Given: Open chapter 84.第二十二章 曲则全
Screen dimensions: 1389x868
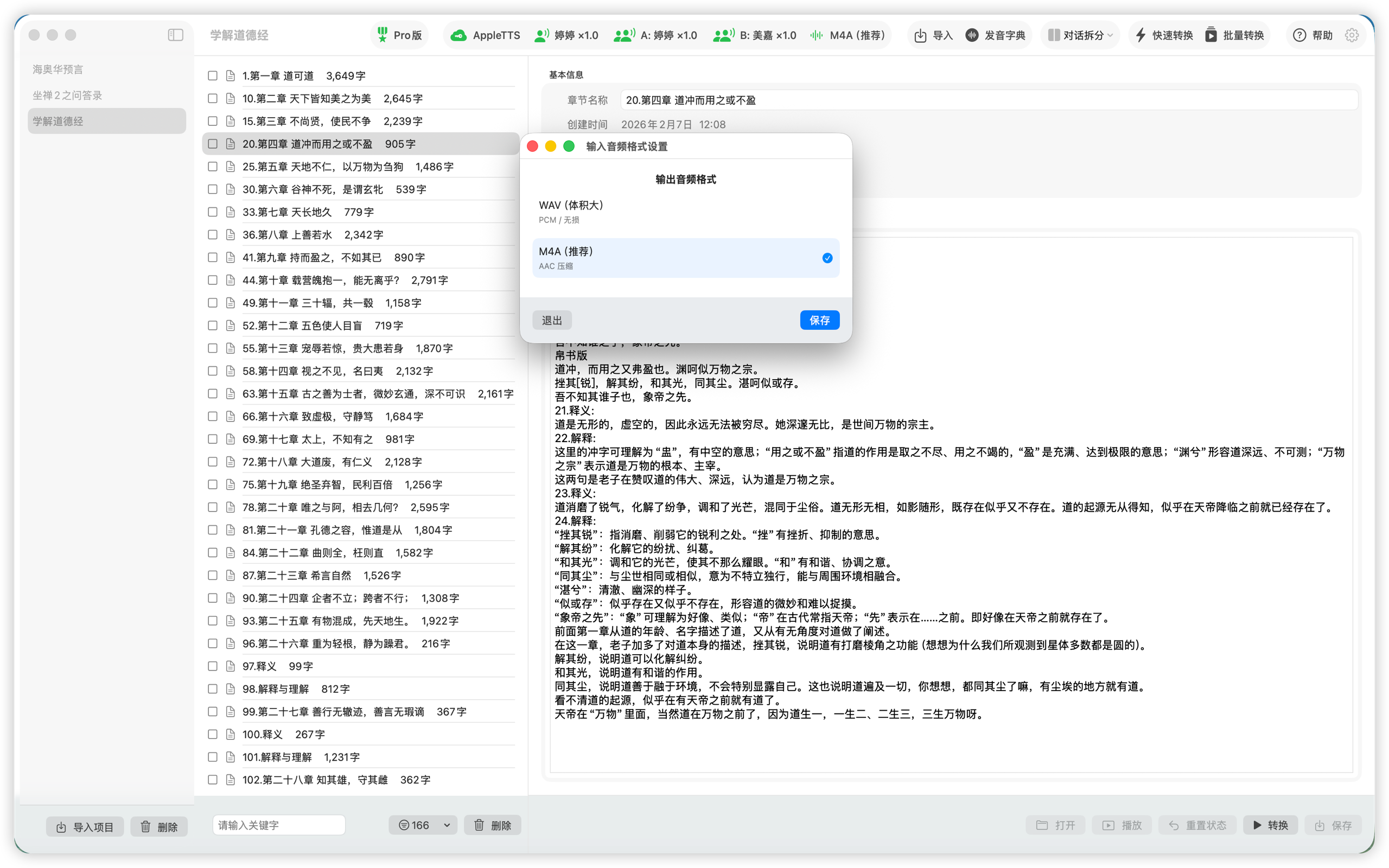Looking at the screenshot, I should coord(360,553).
